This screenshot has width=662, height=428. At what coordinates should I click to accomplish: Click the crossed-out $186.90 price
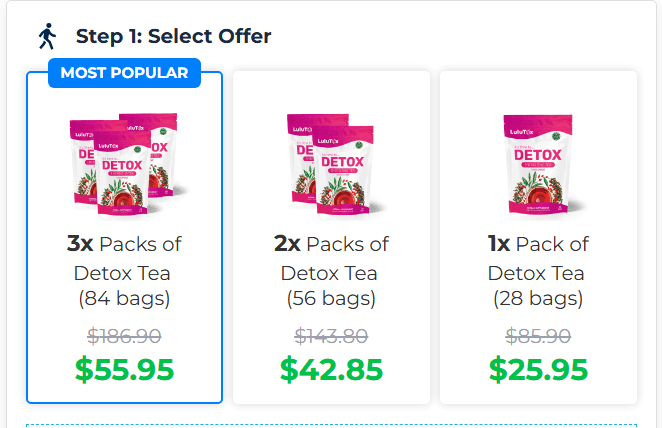click(124, 336)
